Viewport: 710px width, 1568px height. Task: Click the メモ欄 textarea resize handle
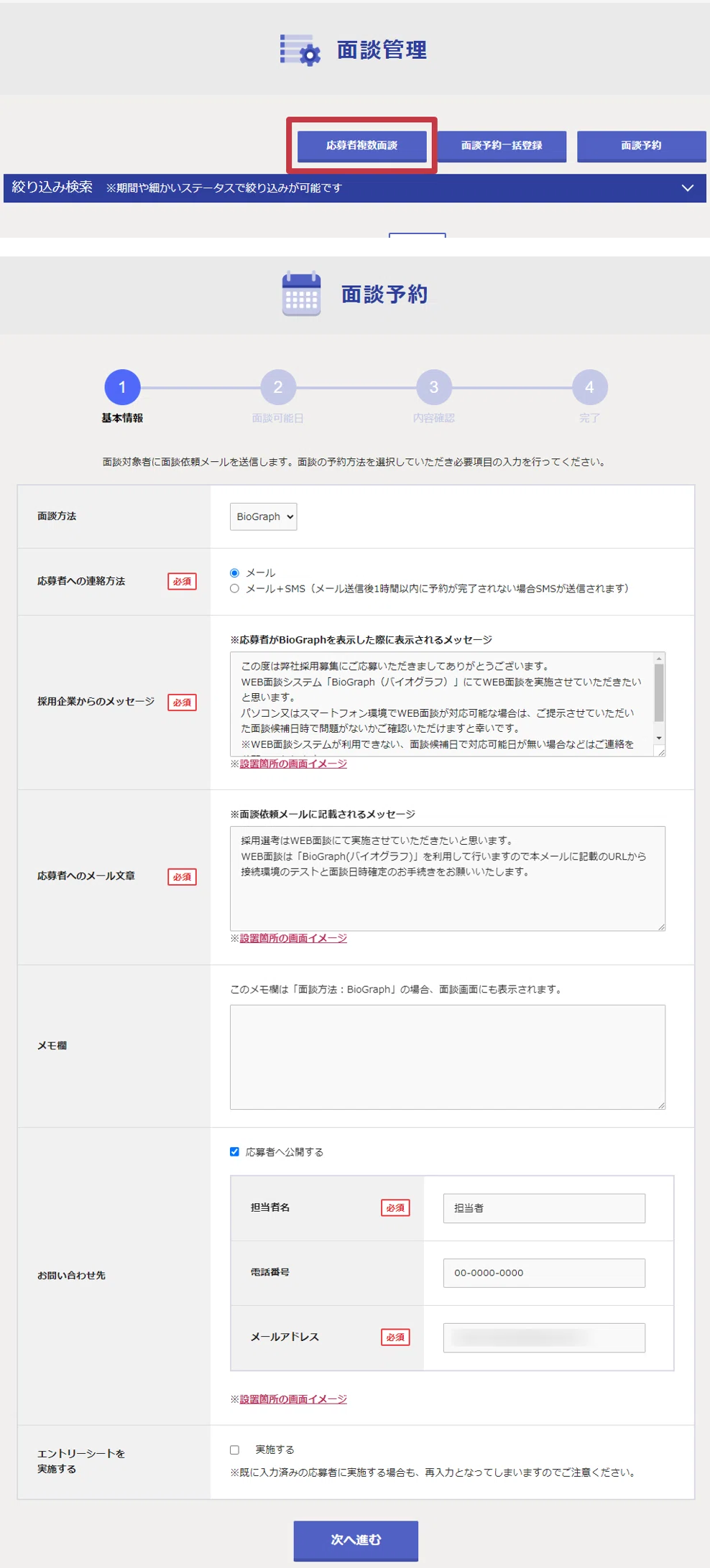click(x=660, y=1105)
